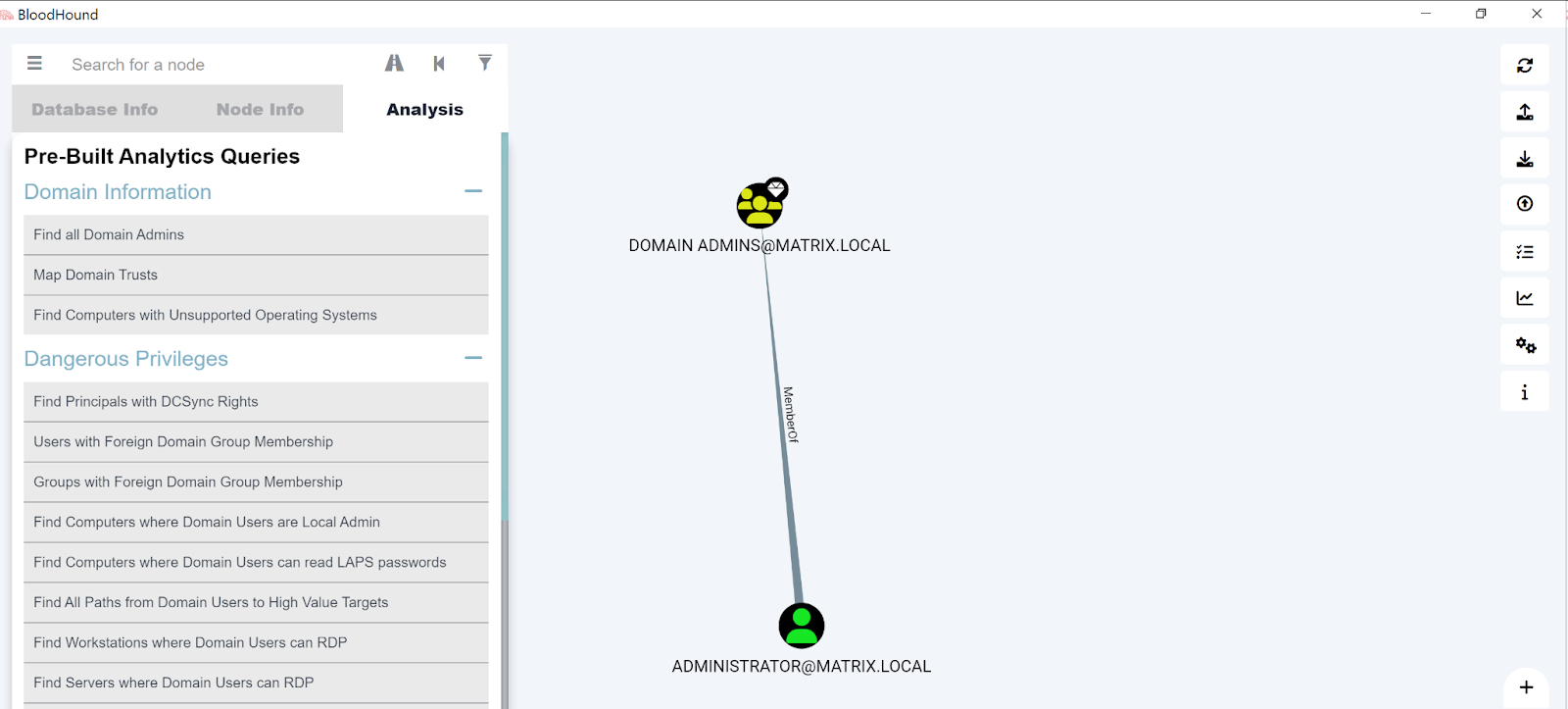The width and height of the screenshot is (1568, 709).
Task: Click the query list scrollbar
Action: (505, 327)
